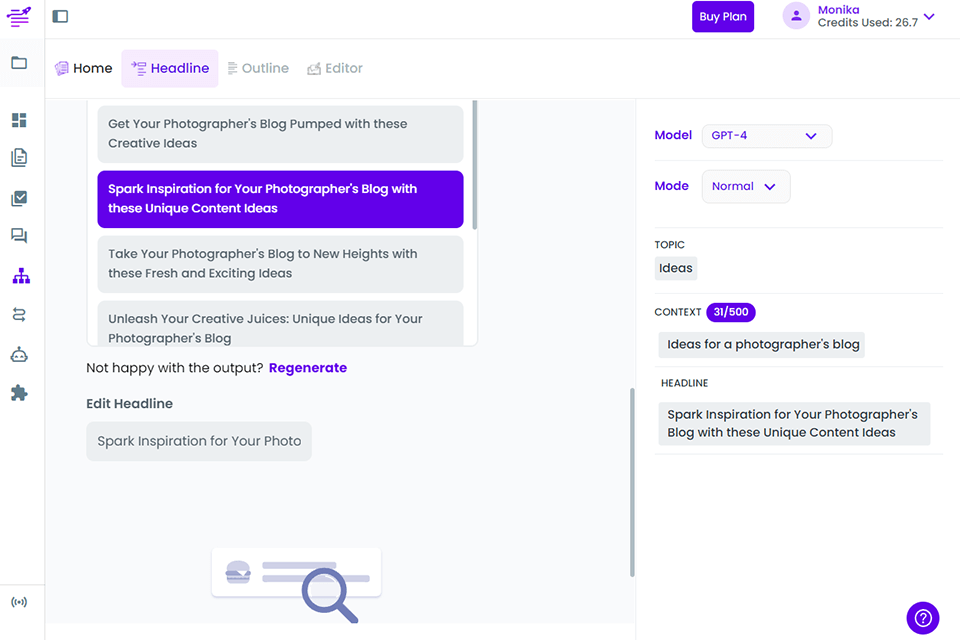The image size is (960, 640).
Task: Open the repeat arrows icon
Action: [19, 315]
